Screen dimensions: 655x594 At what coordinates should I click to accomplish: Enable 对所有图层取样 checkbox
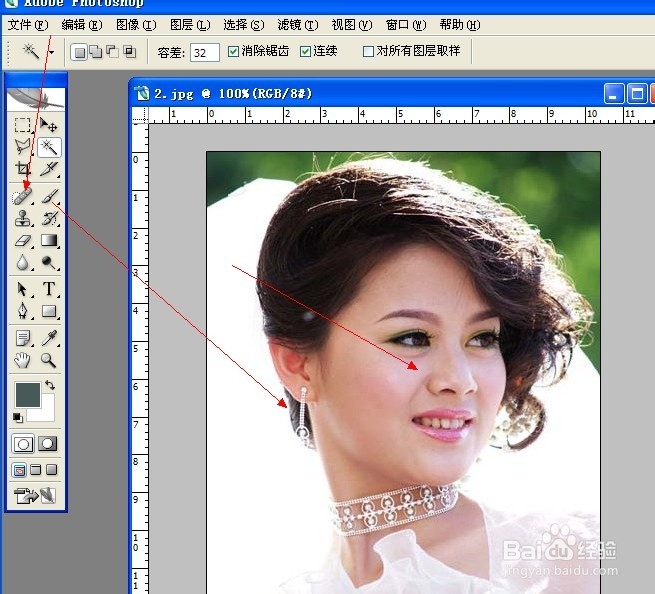[368, 51]
